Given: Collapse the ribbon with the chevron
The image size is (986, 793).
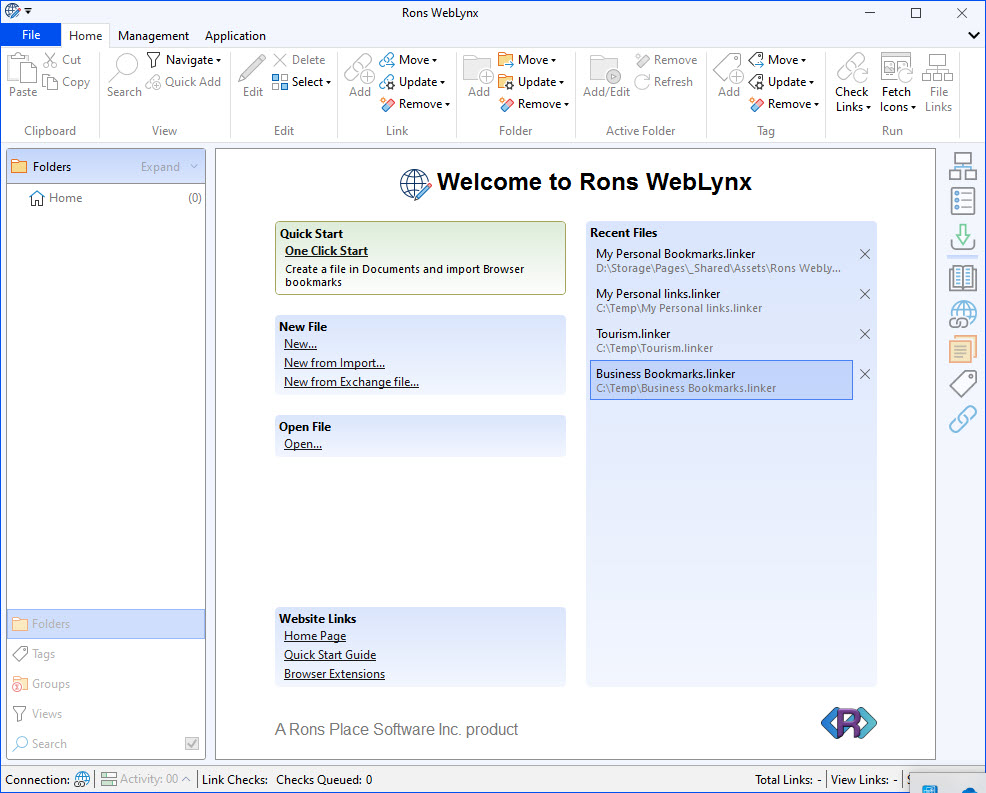Looking at the screenshot, I should (x=973, y=36).
